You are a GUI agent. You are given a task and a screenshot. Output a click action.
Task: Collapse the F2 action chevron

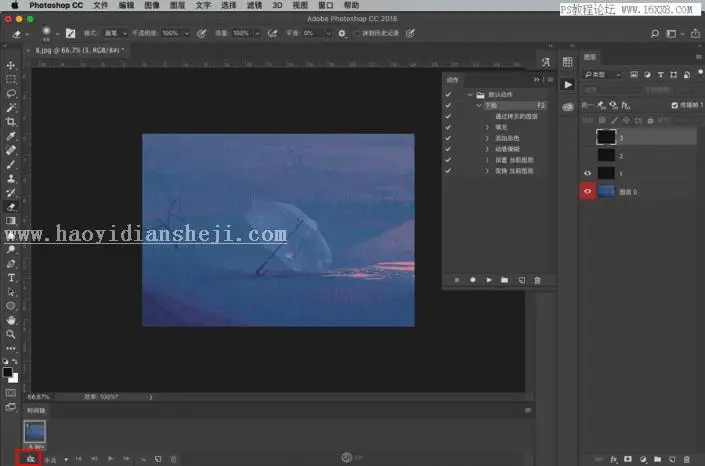tap(479, 105)
